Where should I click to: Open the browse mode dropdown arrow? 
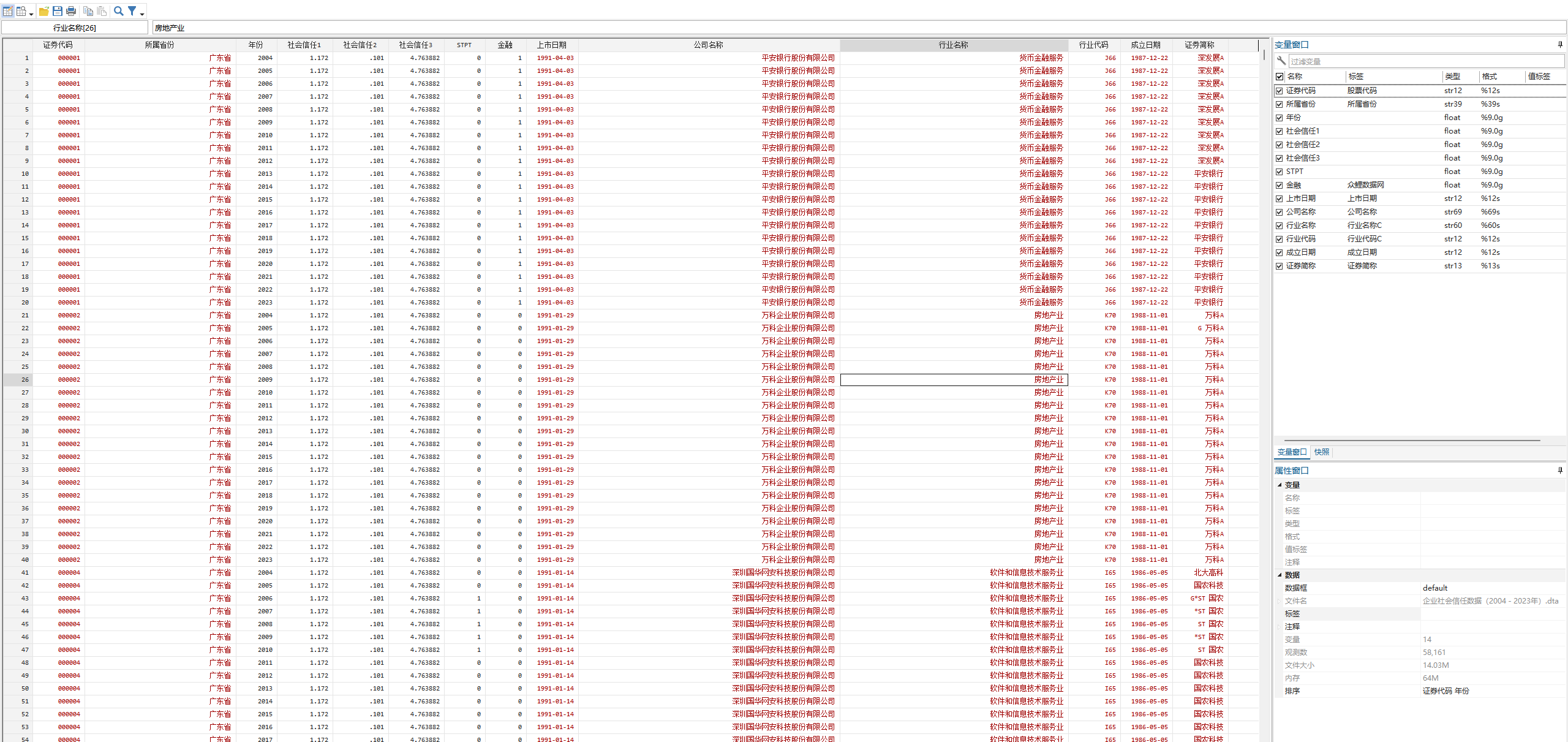click(31, 13)
